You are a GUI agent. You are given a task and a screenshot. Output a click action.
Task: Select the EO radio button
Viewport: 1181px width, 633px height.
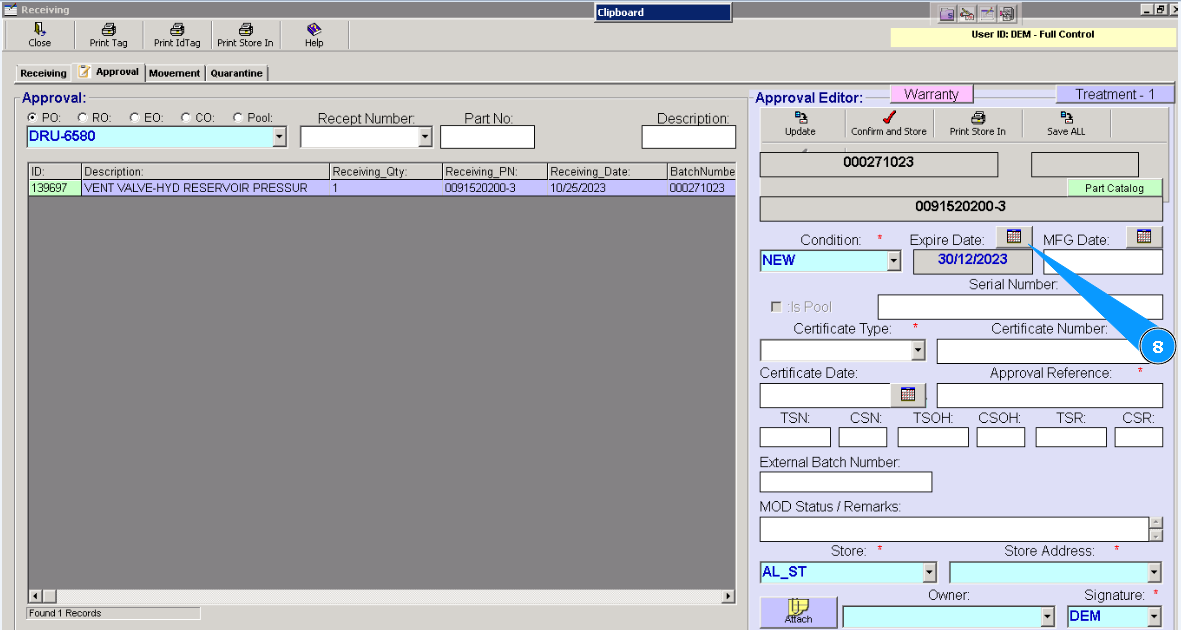tap(135, 118)
